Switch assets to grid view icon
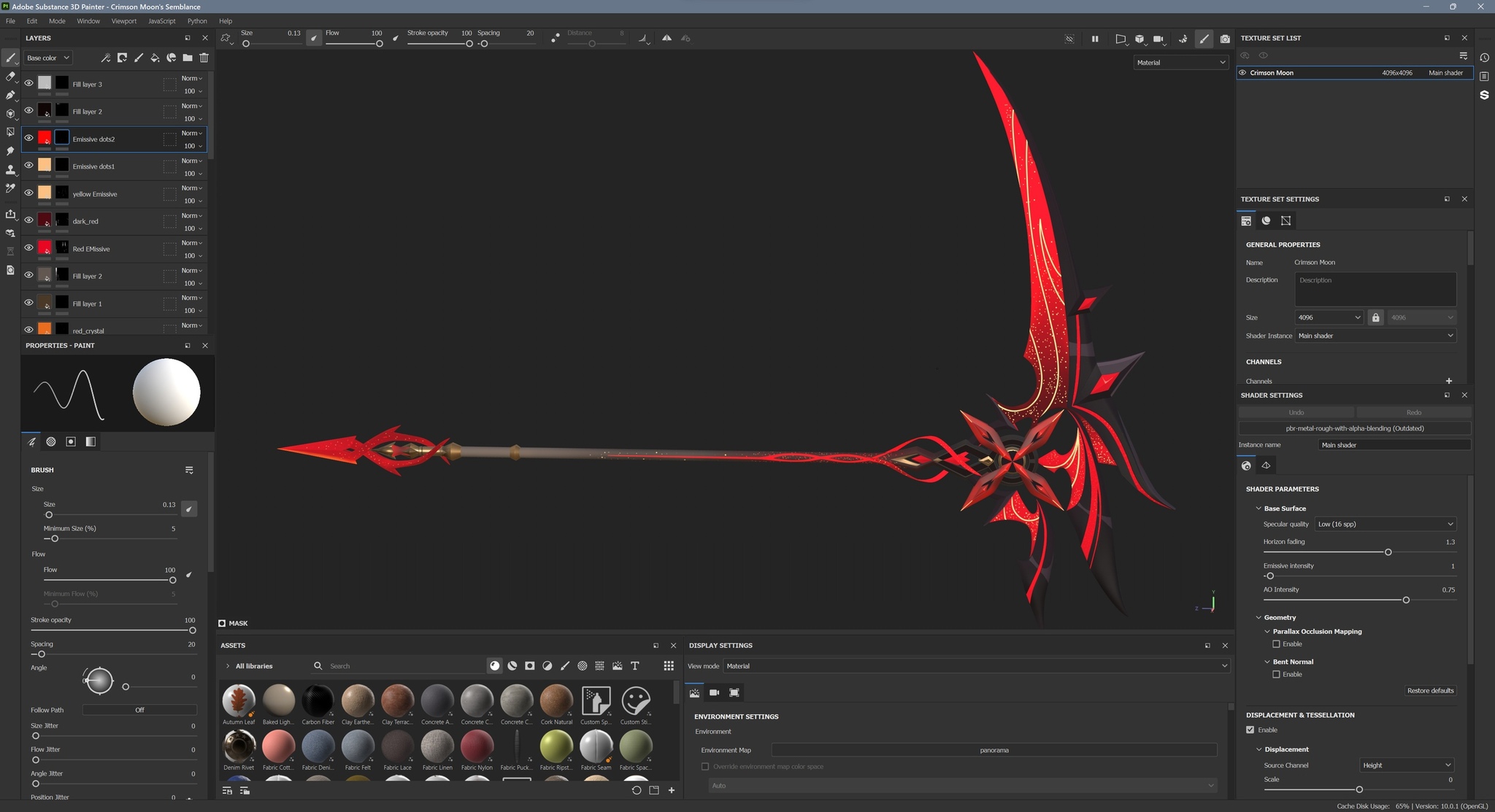The image size is (1495, 812). [669, 665]
